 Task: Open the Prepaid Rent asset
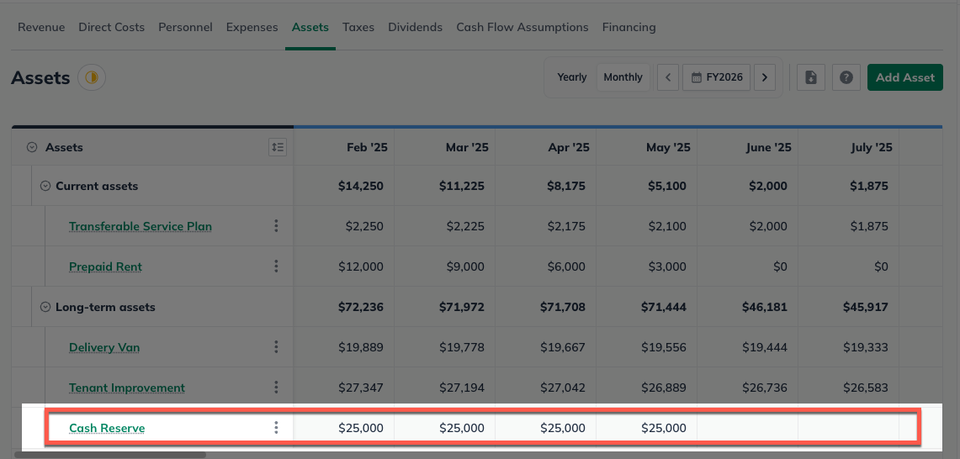105,267
